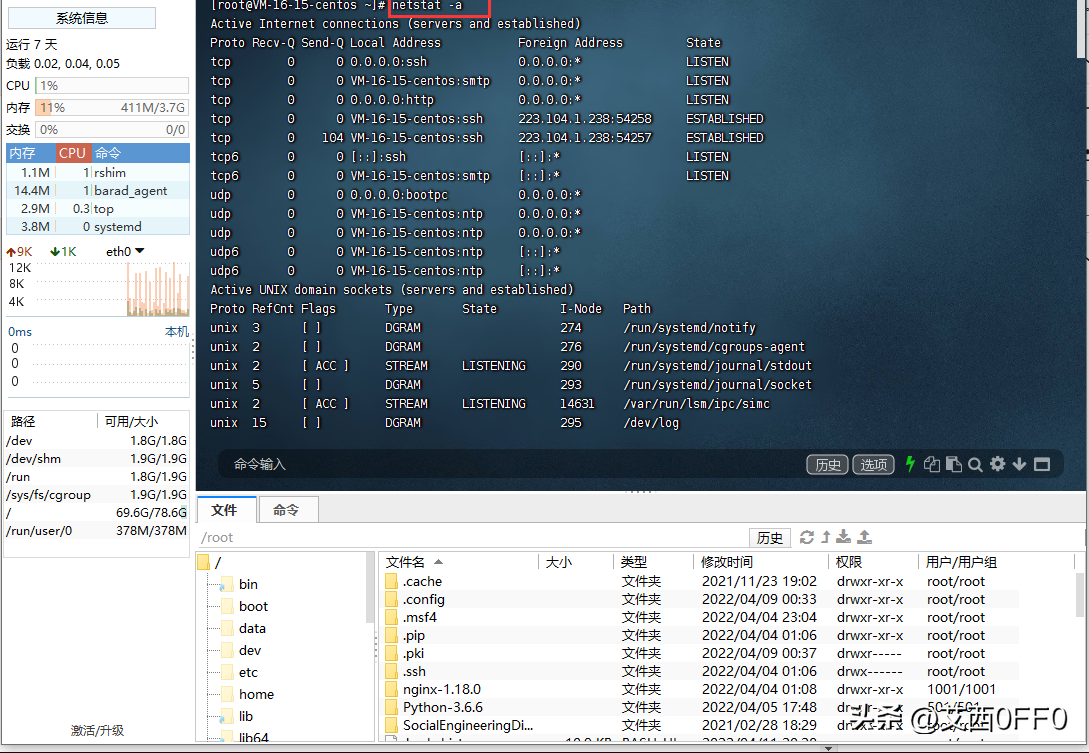1089x753 pixels.
Task: Click the download icon in file toolbar
Action: tap(843, 537)
